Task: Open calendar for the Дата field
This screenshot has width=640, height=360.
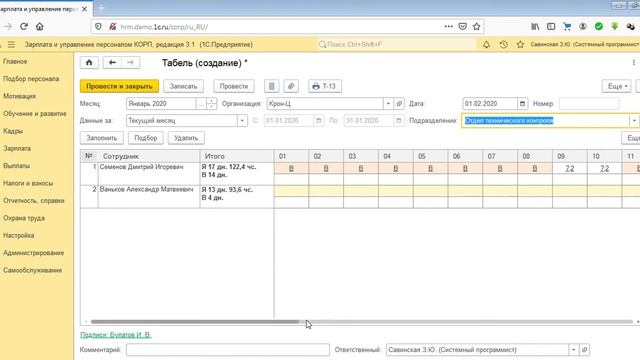Action: 522,104
